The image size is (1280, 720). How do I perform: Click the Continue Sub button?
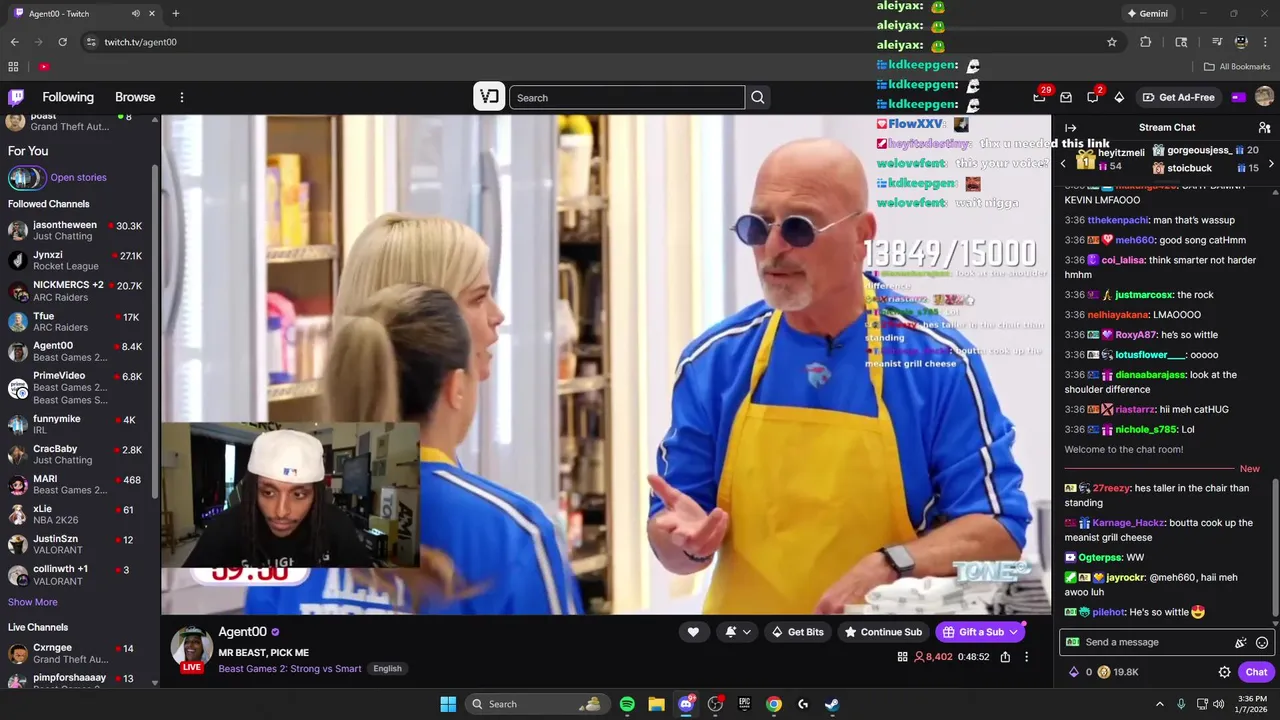pos(883,632)
